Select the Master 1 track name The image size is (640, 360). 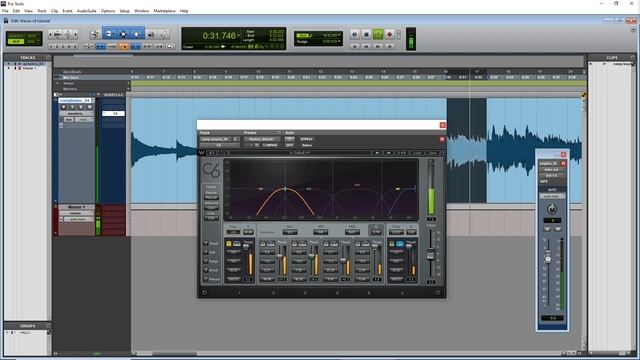76,207
